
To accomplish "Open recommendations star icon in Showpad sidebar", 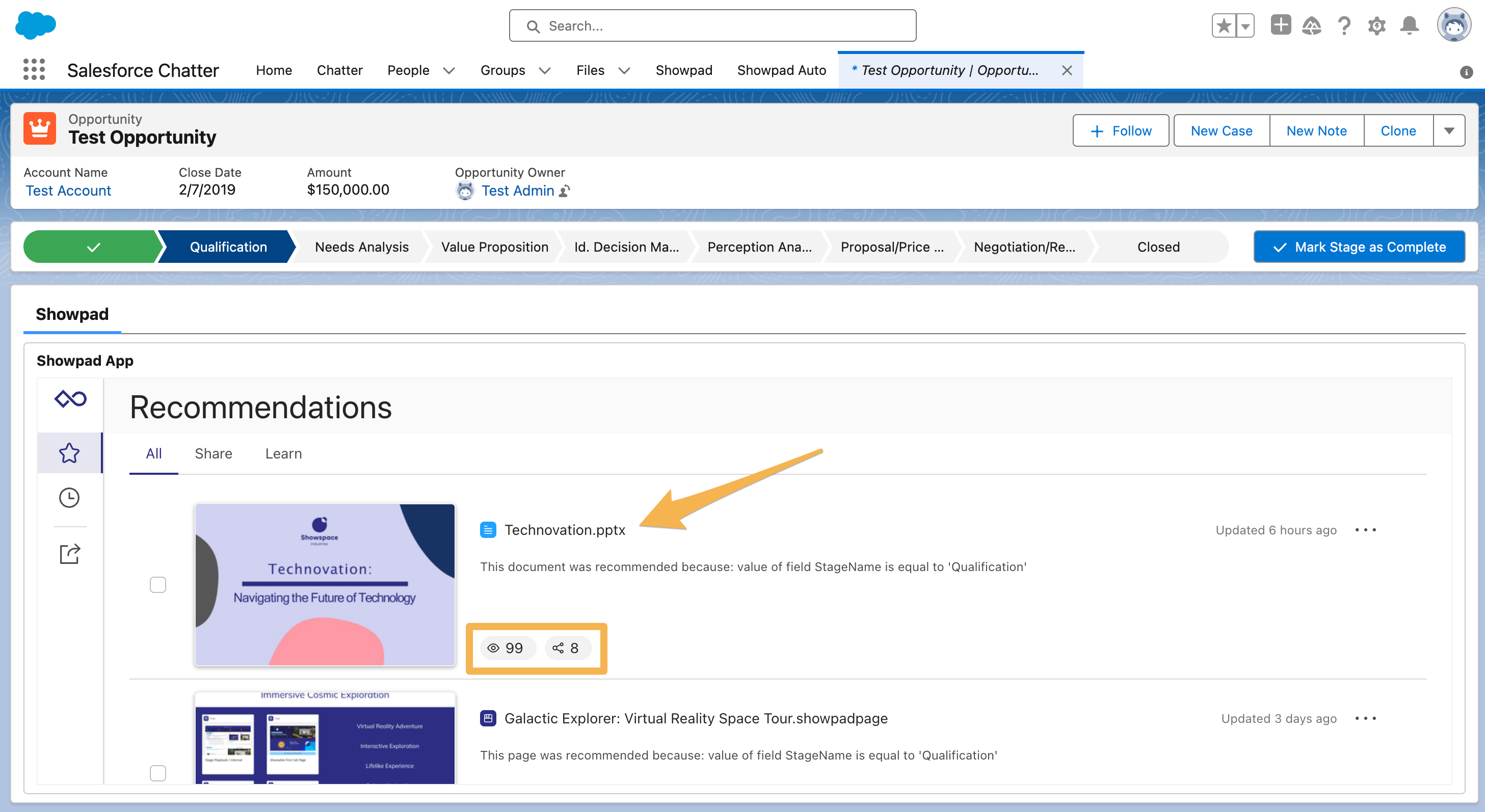I will tap(69, 453).
